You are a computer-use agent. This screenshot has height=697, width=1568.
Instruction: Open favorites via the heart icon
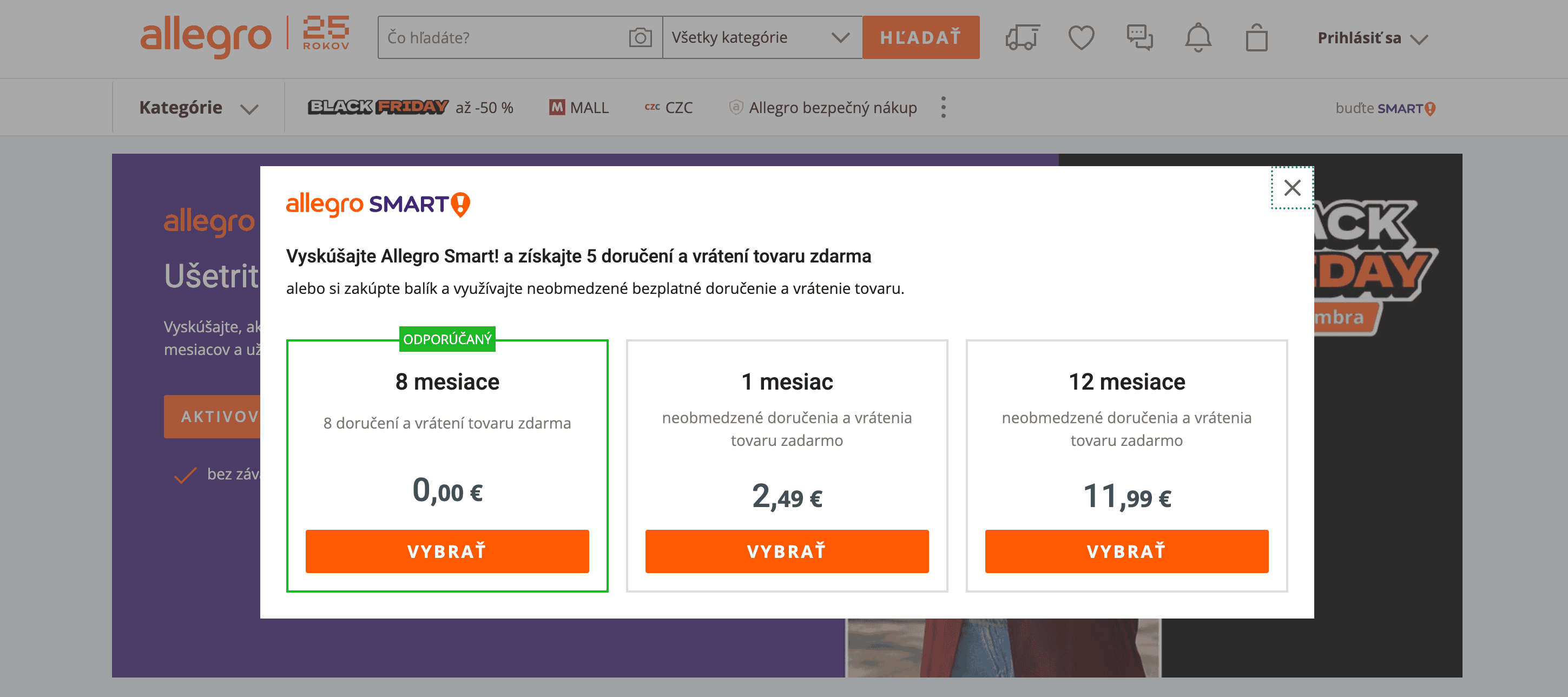(x=1081, y=38)
